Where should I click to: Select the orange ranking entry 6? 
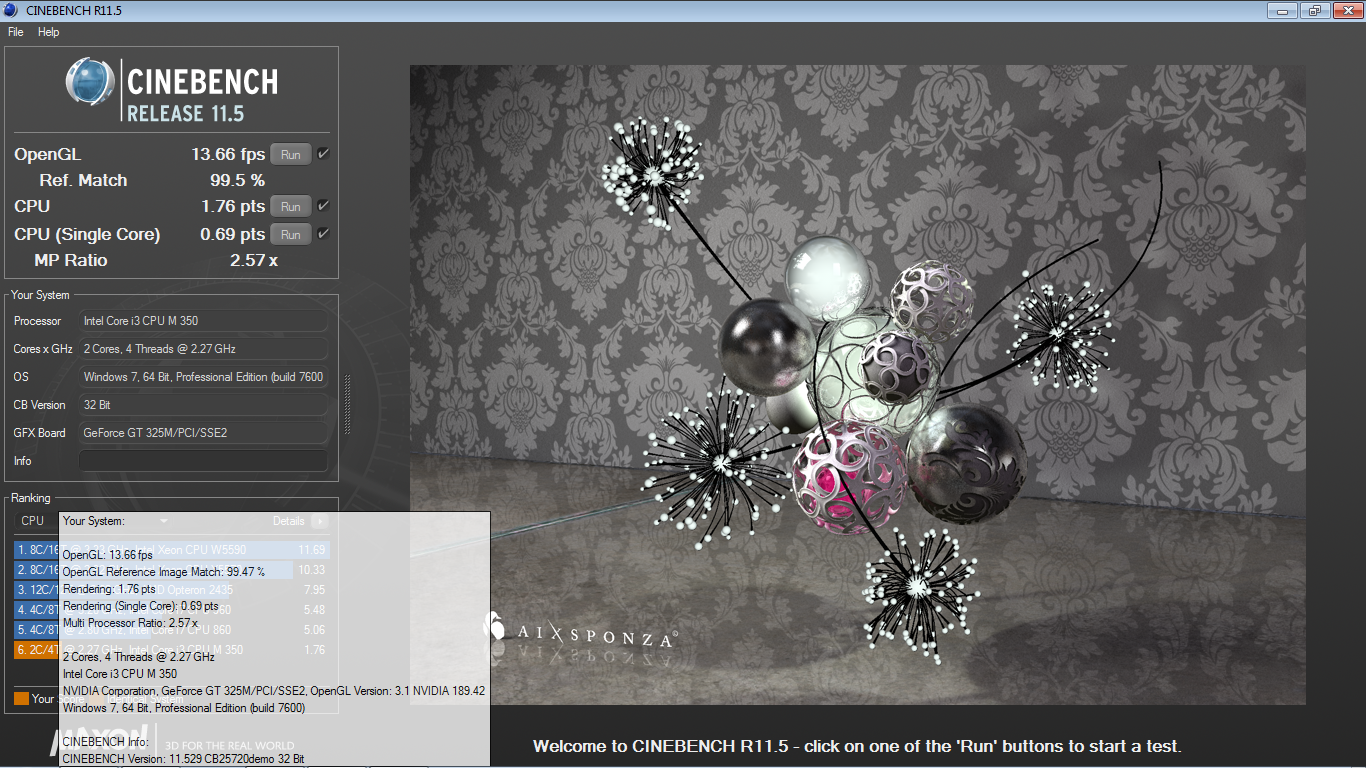(x=172, y=650)
